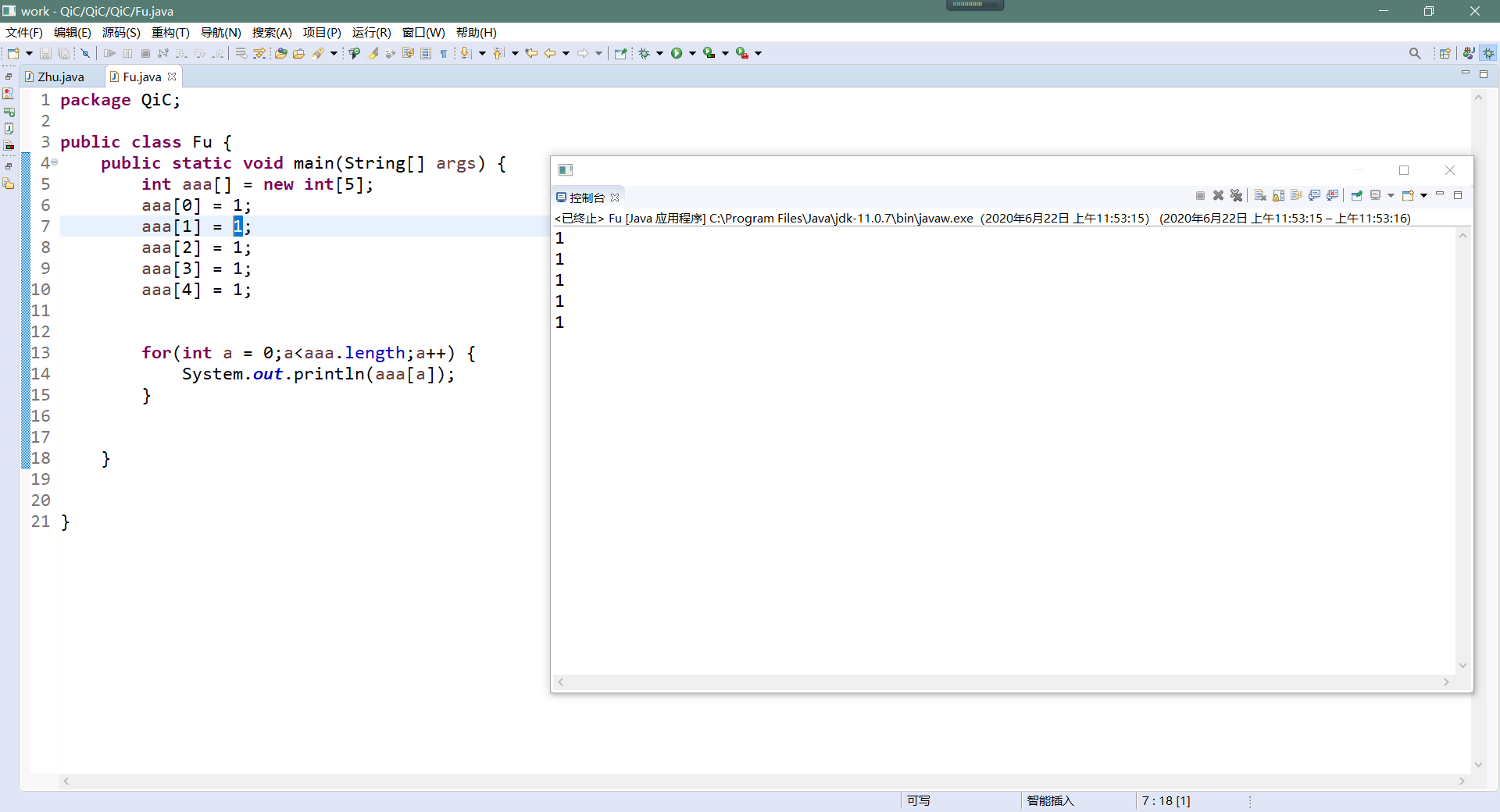Open Run configurations dropdown arrow

(692, 53)
